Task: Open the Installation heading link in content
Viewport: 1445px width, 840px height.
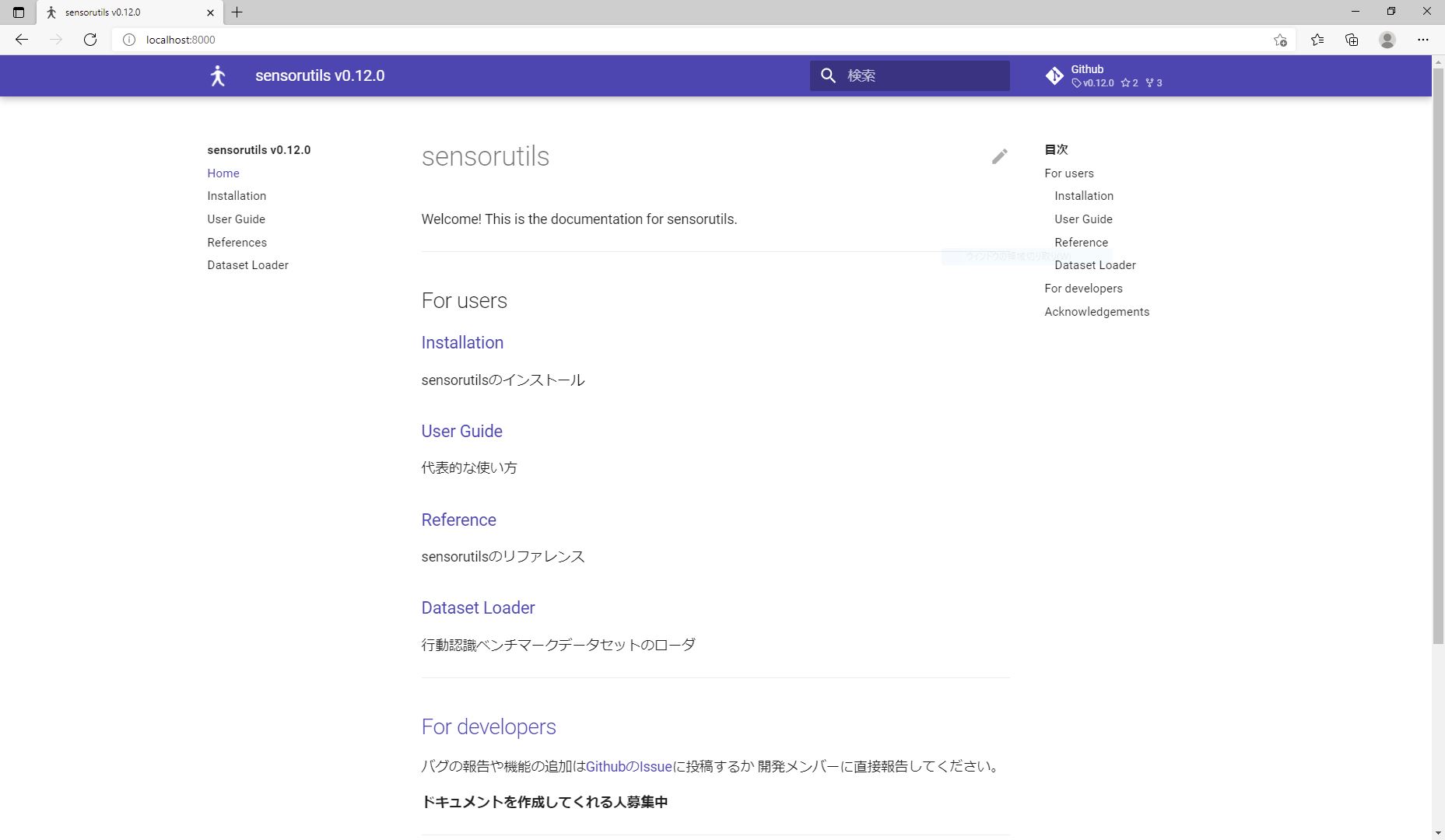Action: 462,343
